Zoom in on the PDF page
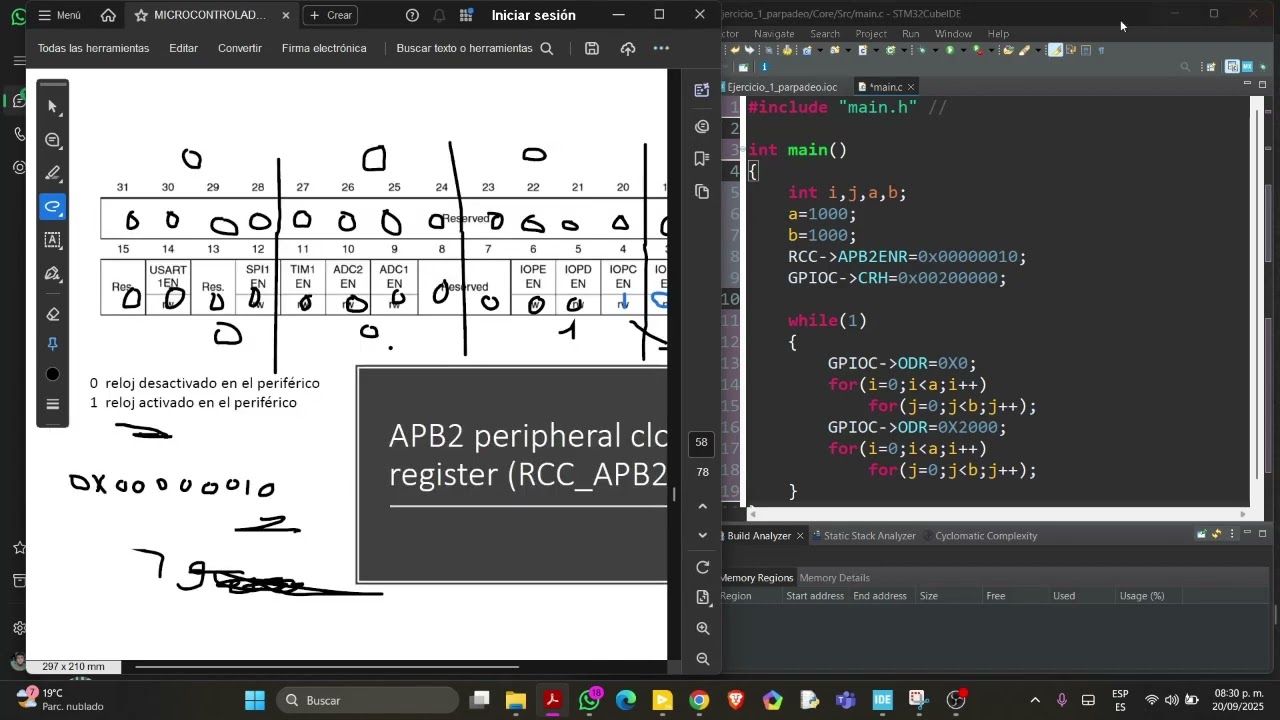Viewport: 1280px width, 720px height. 702,628
